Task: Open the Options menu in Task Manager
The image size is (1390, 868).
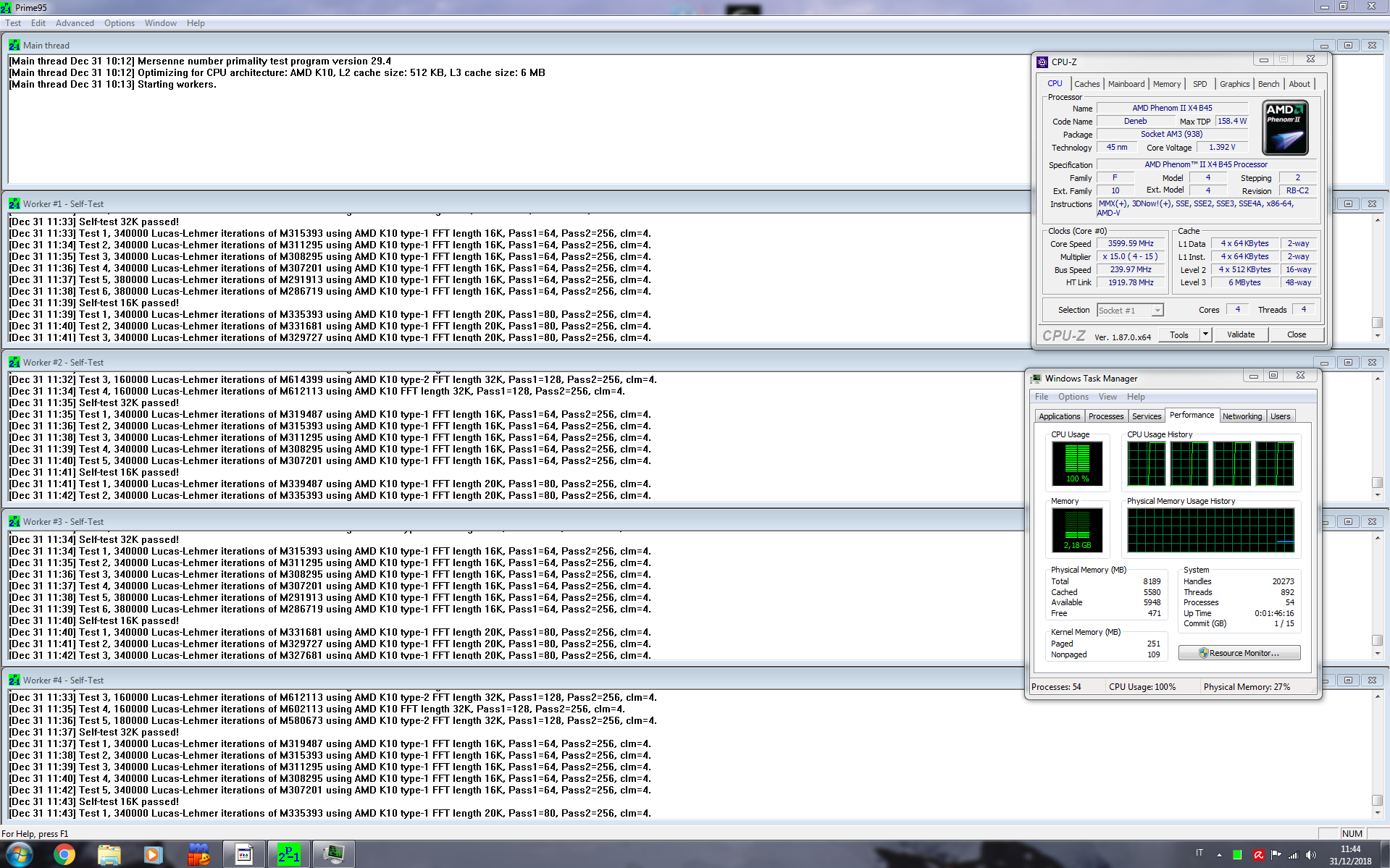Action: pyautogui.click(x=1073, y=397)
